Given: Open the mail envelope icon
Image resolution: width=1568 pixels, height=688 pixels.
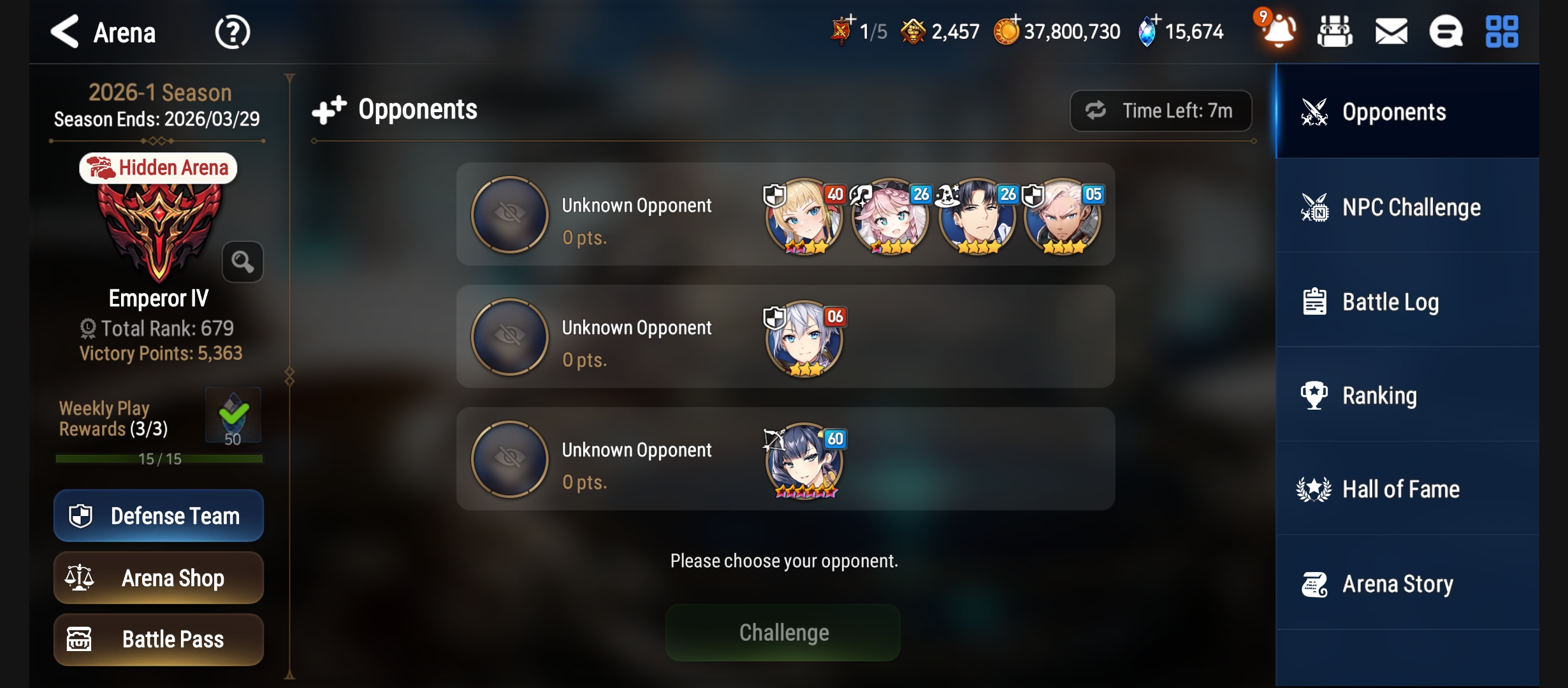Looking at the screenshot, I should click(x=1391, y=31).
